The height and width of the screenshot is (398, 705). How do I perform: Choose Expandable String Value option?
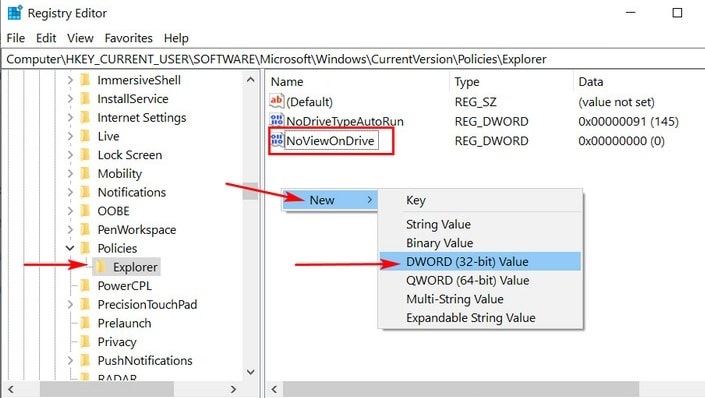480,318
